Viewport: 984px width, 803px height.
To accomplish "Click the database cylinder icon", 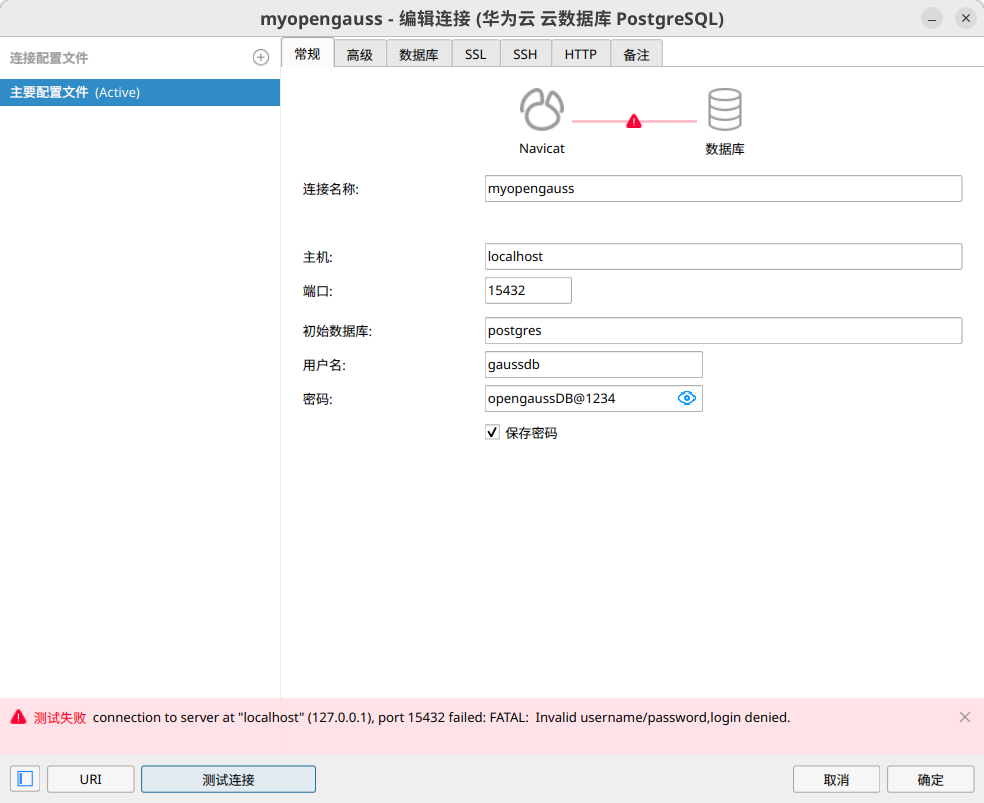I will [x=725, y=109].
